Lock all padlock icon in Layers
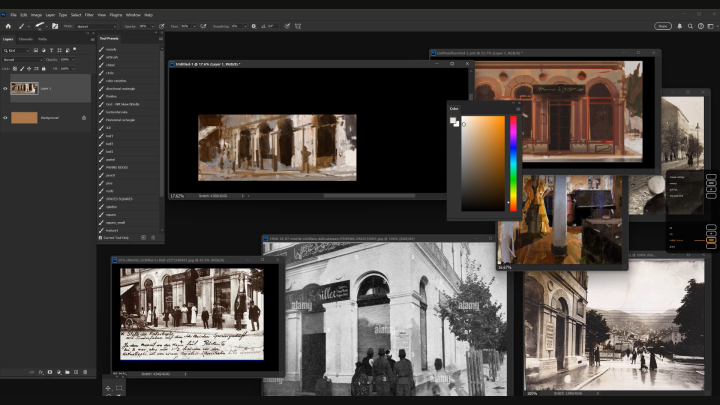This screenshot has height=405, width=720. [x=44, y=68]
